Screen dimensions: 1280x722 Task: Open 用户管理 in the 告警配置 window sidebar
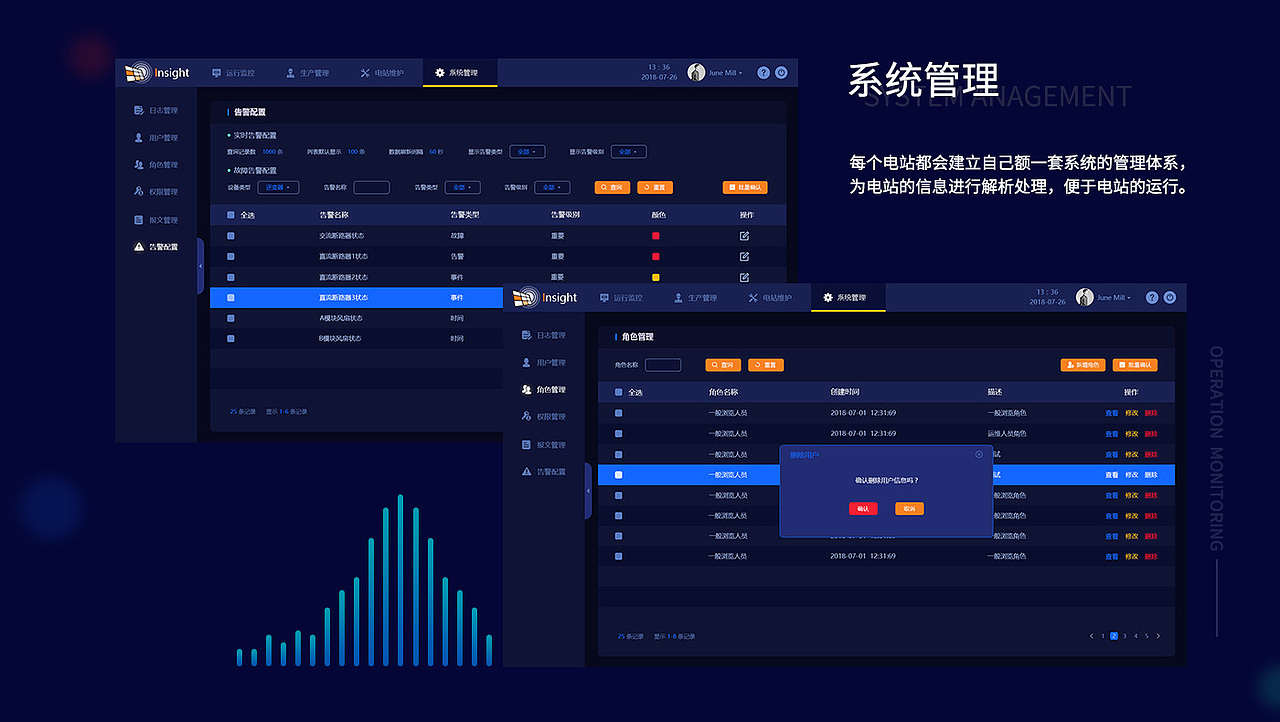click(156, 138)
